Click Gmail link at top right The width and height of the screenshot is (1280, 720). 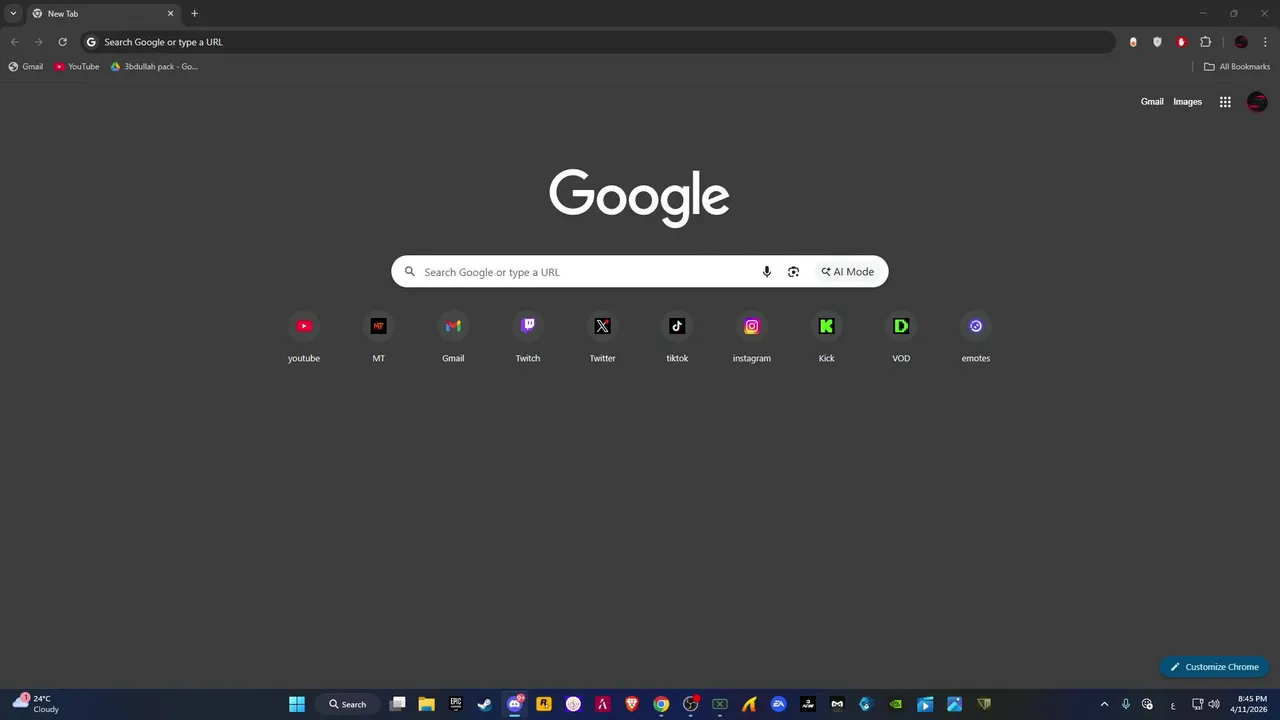1152,102
